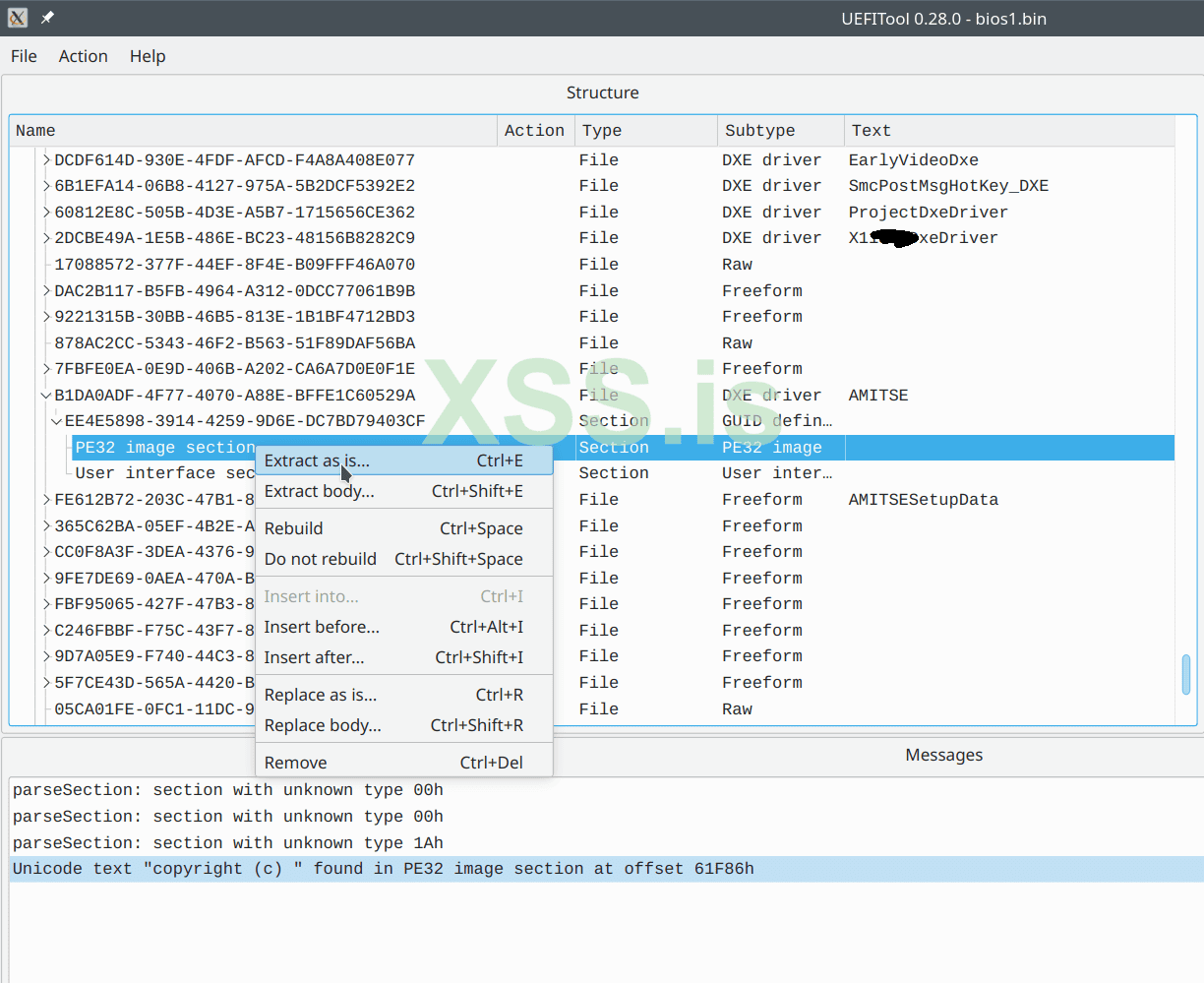Click the GUID defin… subtype cell
Viewport: 1204px width, 983px height.
[x=777, y=420]
